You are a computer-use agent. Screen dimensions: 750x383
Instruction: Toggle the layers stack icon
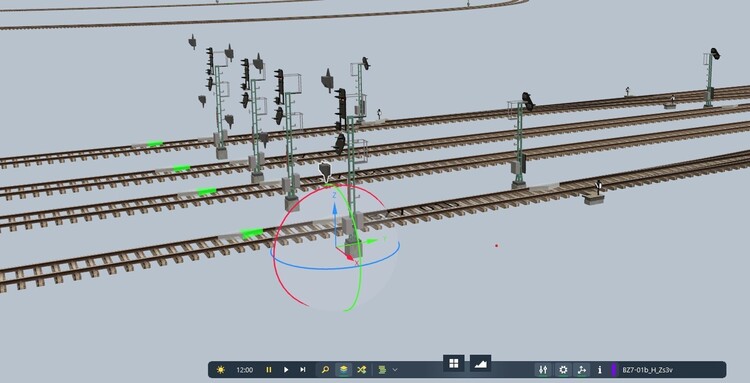click(343, 370)
